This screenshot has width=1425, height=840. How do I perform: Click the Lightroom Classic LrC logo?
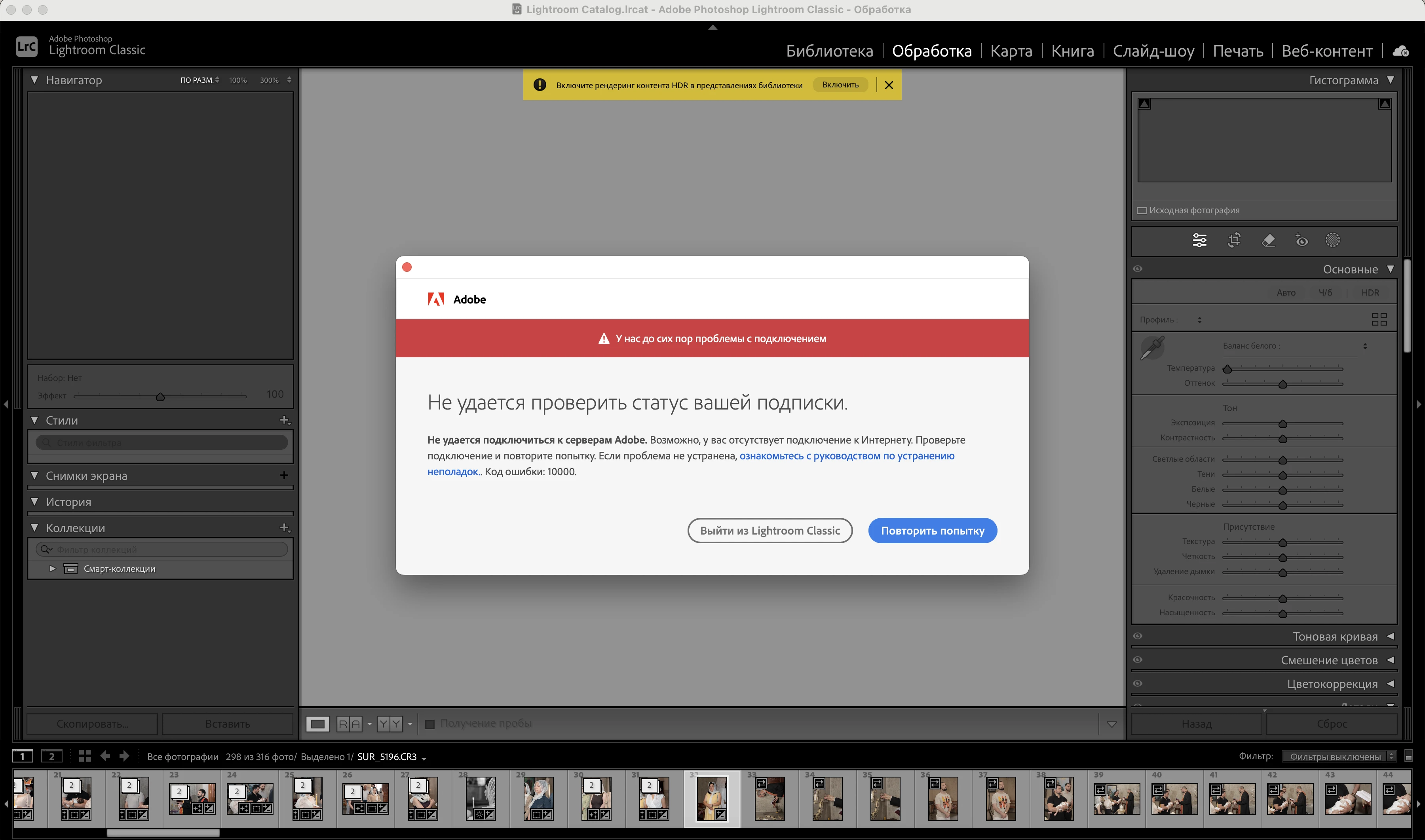pyautogui.click(x=27, y=46)
